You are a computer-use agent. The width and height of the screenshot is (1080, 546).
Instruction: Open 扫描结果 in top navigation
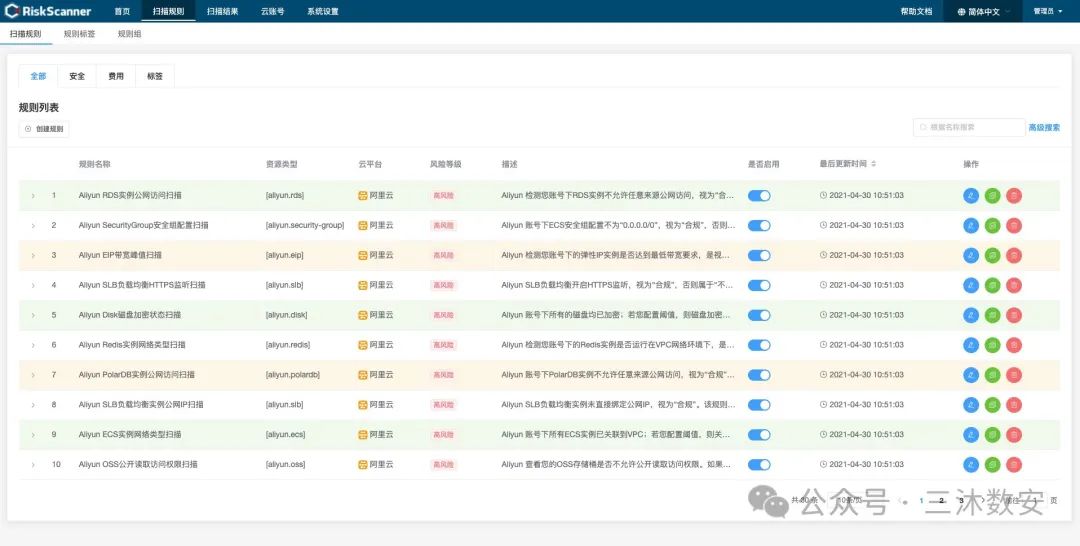coord(222,12)
